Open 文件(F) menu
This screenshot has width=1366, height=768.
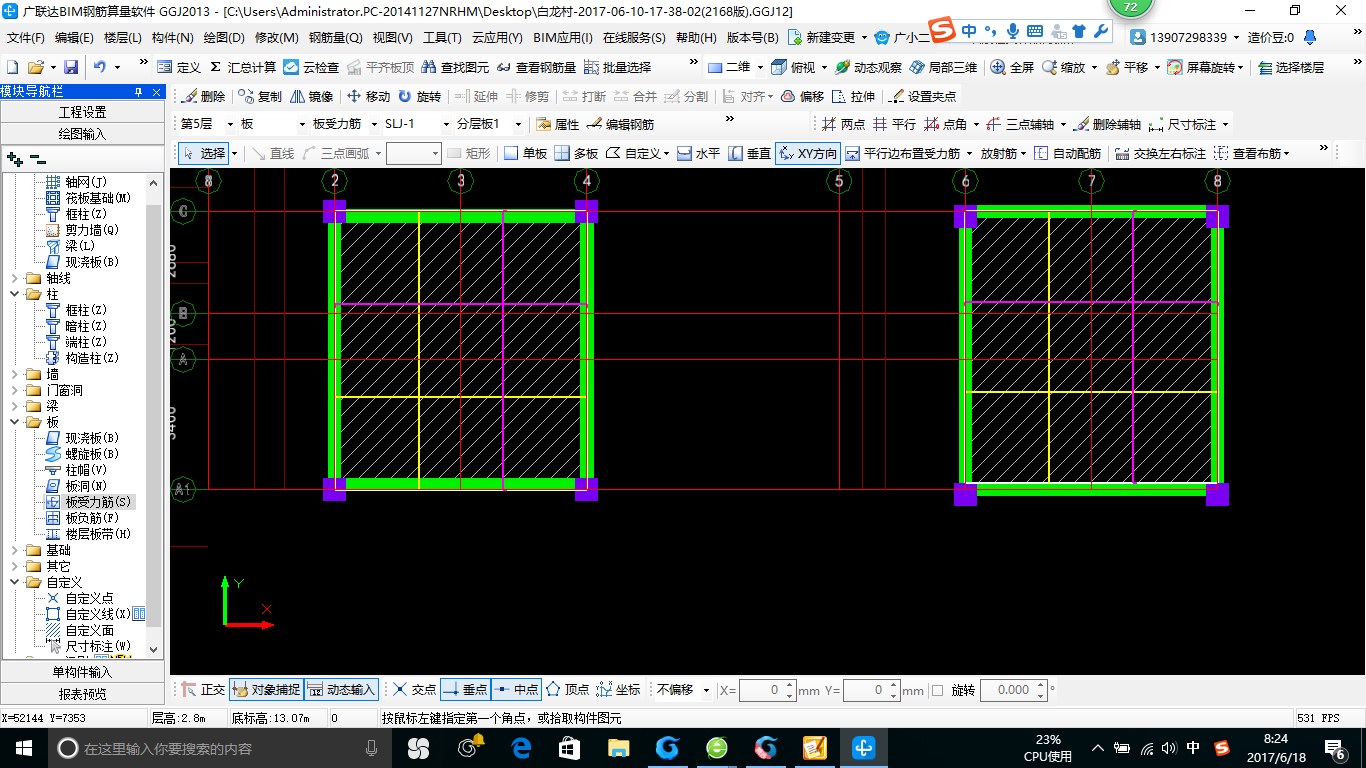(x=26, y=38)
